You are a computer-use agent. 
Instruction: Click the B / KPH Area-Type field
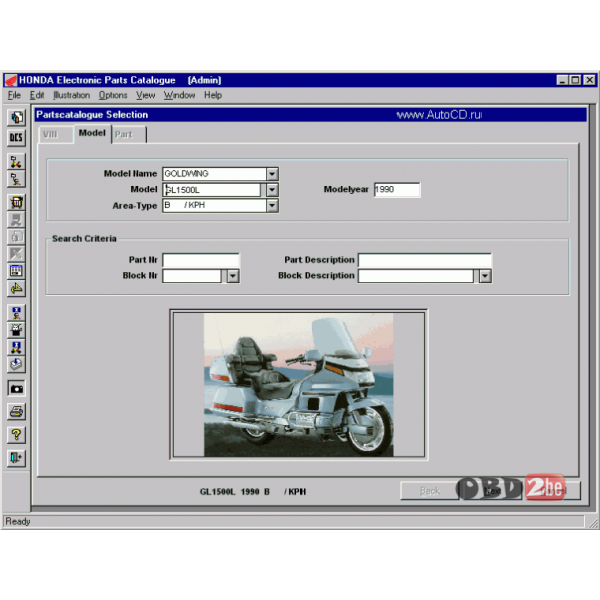click(214, 205)
